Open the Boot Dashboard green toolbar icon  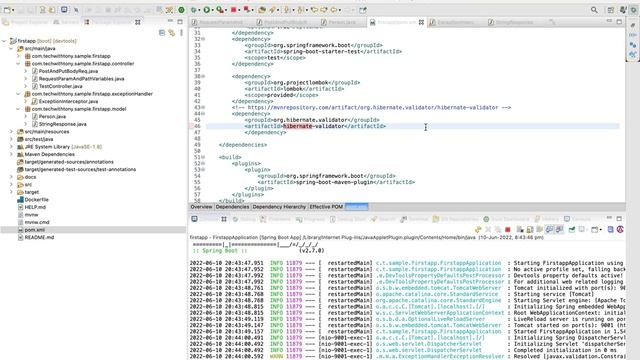coord(181,9)
